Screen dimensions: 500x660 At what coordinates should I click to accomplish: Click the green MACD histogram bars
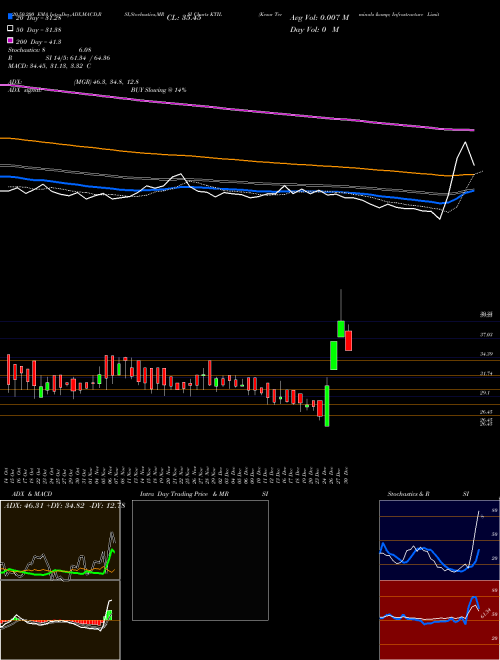pyautogui.click(x=108, y=615)
